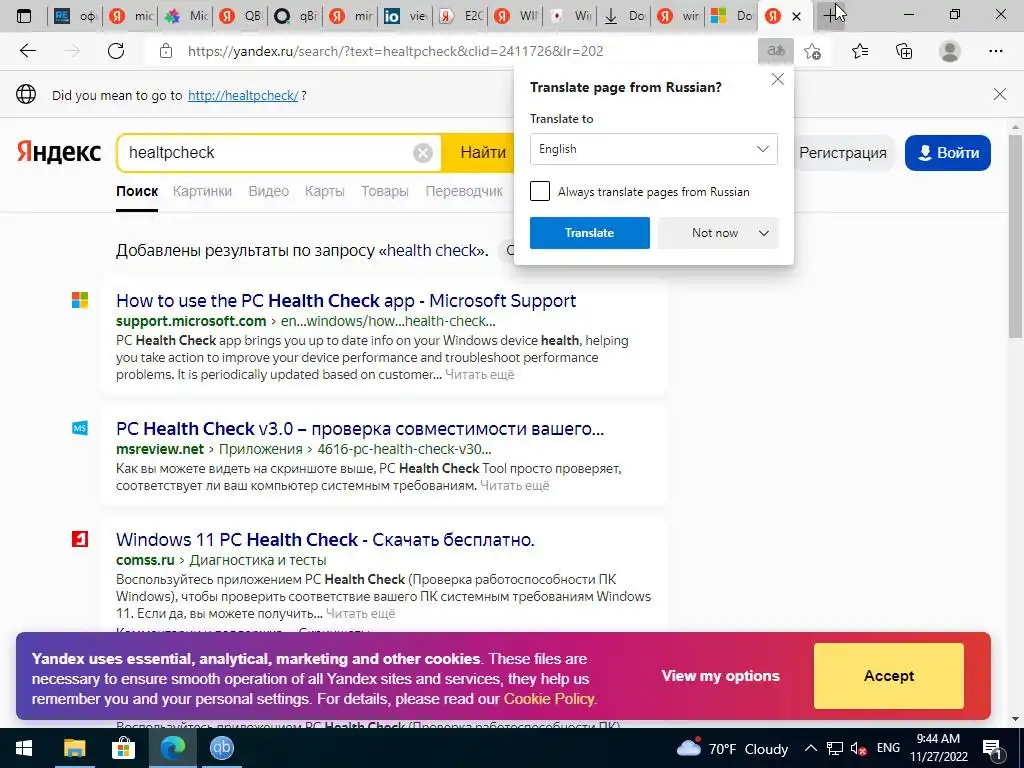The image size is (1024, 768).
Task: Click View my options in the cookie banner
Action: 720,676
